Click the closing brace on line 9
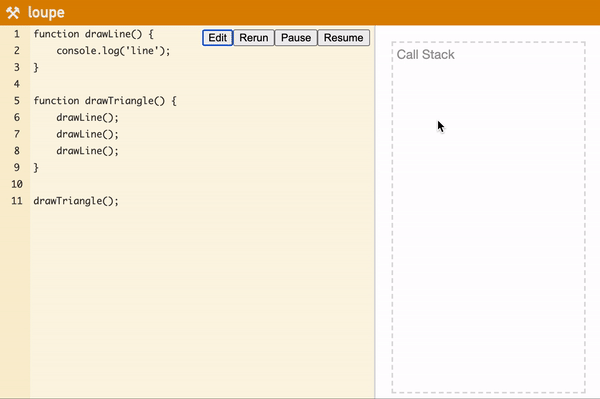The width and height of the screenshot is (600, 399). point(36,168)
